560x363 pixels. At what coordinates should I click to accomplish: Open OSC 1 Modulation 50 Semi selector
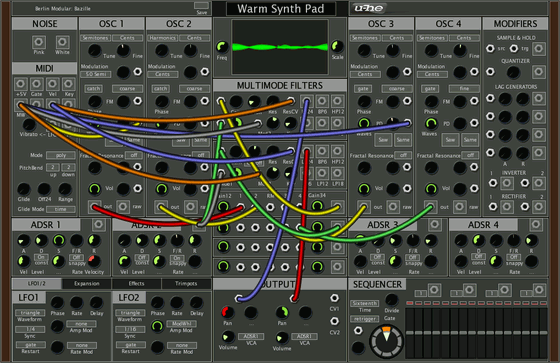[x=96, y=74]
